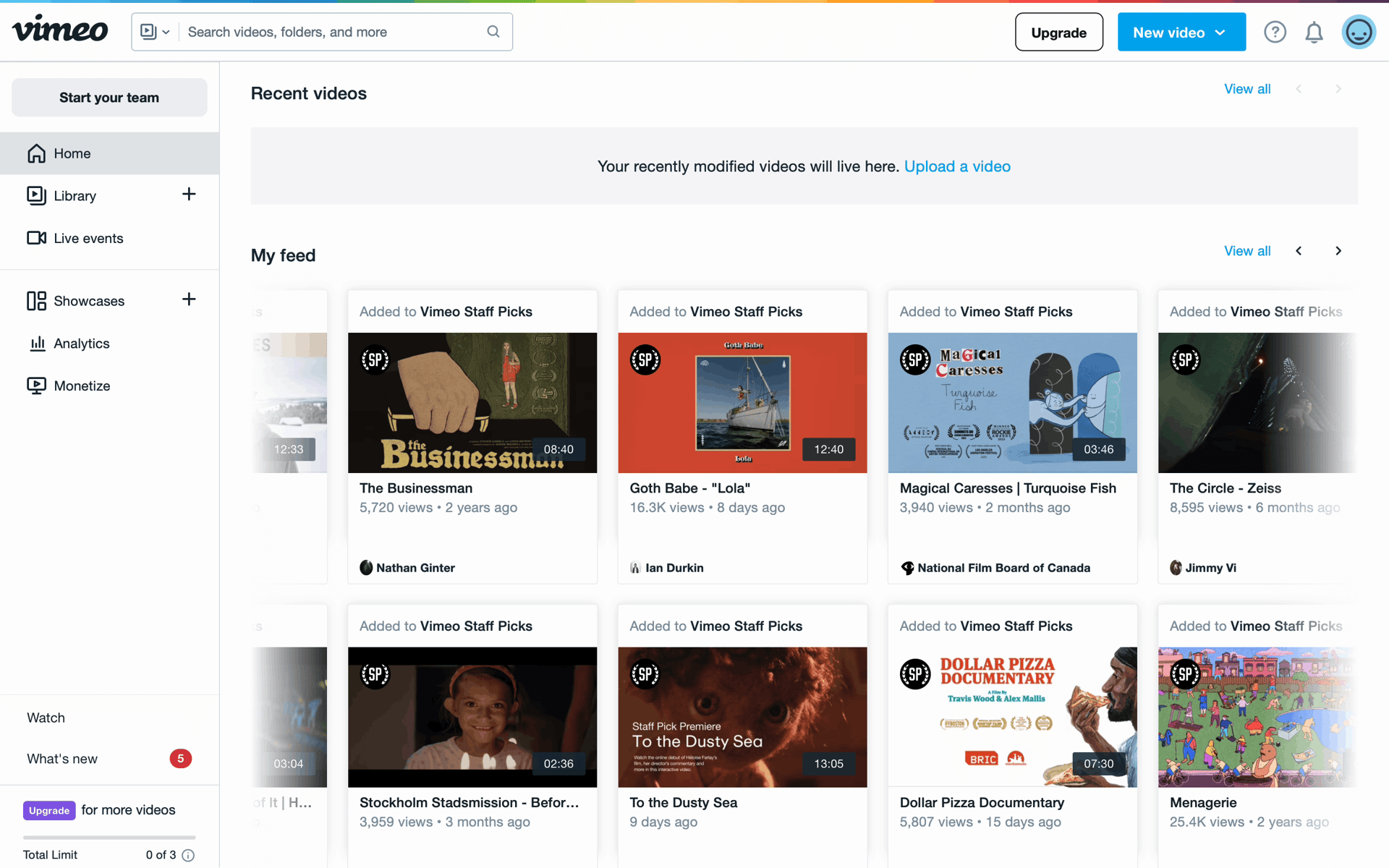This screenshot has width=1389, height=868.
Task: Click Watch in the sidebar
Action: [46, 718]
